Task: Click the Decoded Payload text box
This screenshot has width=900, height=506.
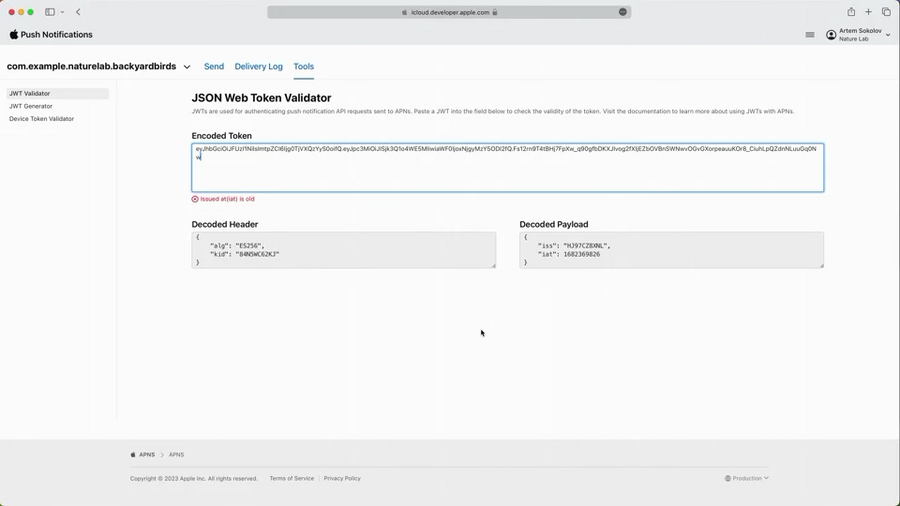Action: coord(671,250)
